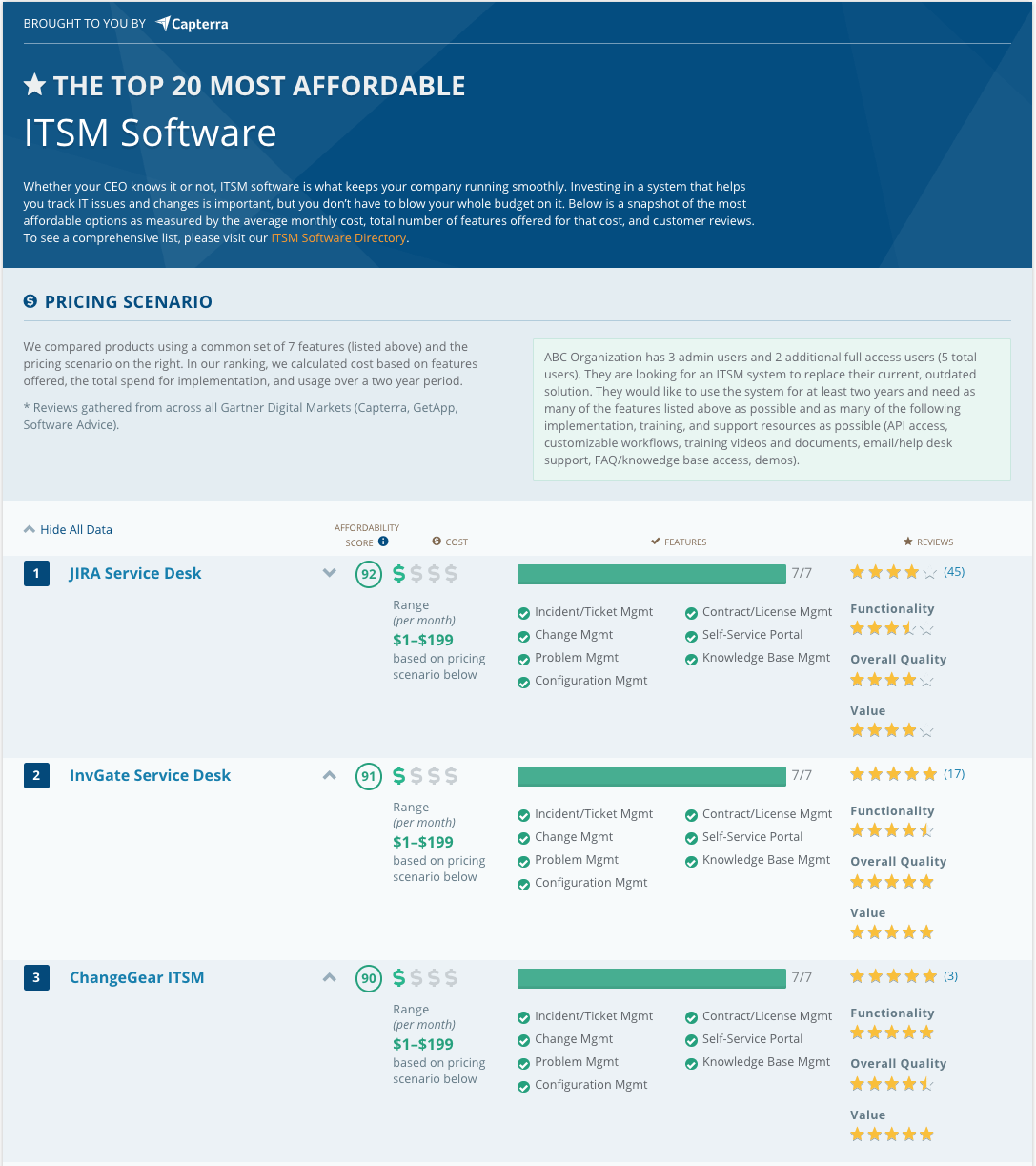Click JIRA Problem Mgmt check icon
Image resolution: width=1036 pixels, height=1166 pixels.
point(523,659)
